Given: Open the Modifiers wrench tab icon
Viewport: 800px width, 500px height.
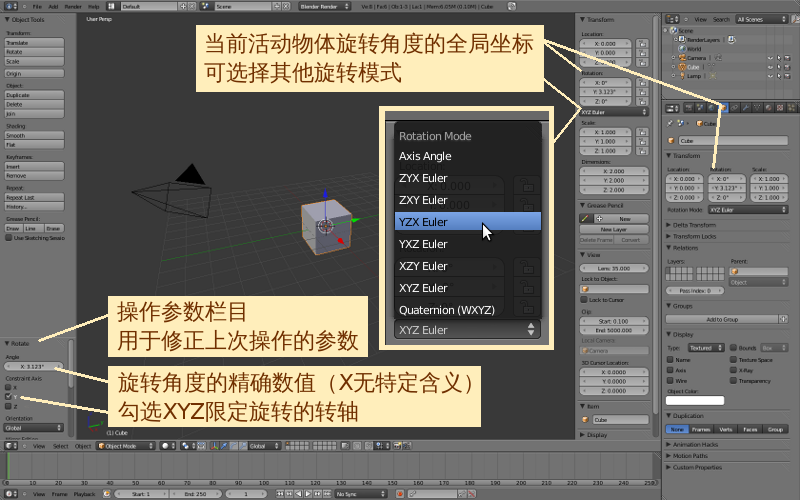Looking at the screenshot, I should click(746, 108).
